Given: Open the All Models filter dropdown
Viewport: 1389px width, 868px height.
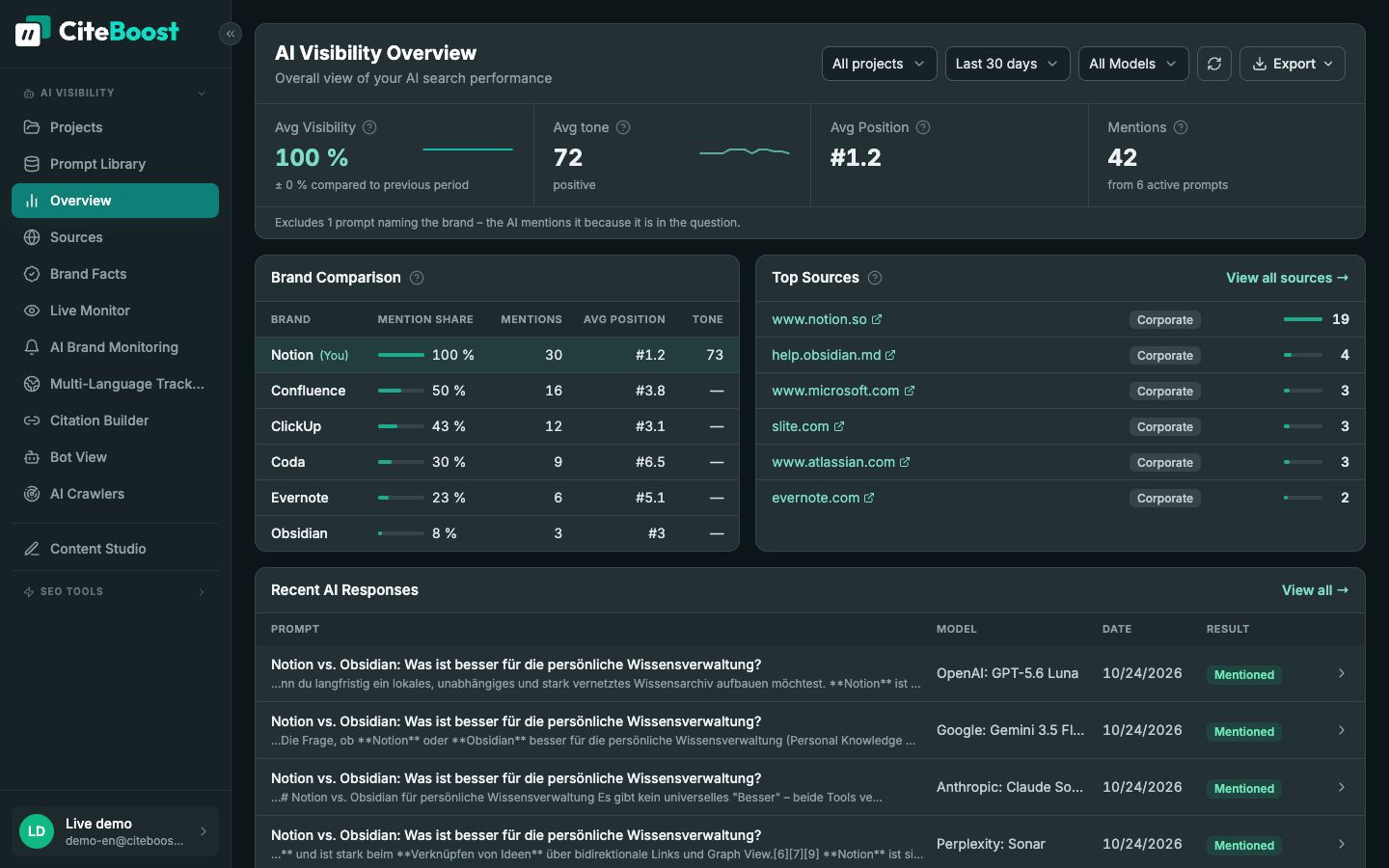Looking at the screenshot, I should point(1133,64).
